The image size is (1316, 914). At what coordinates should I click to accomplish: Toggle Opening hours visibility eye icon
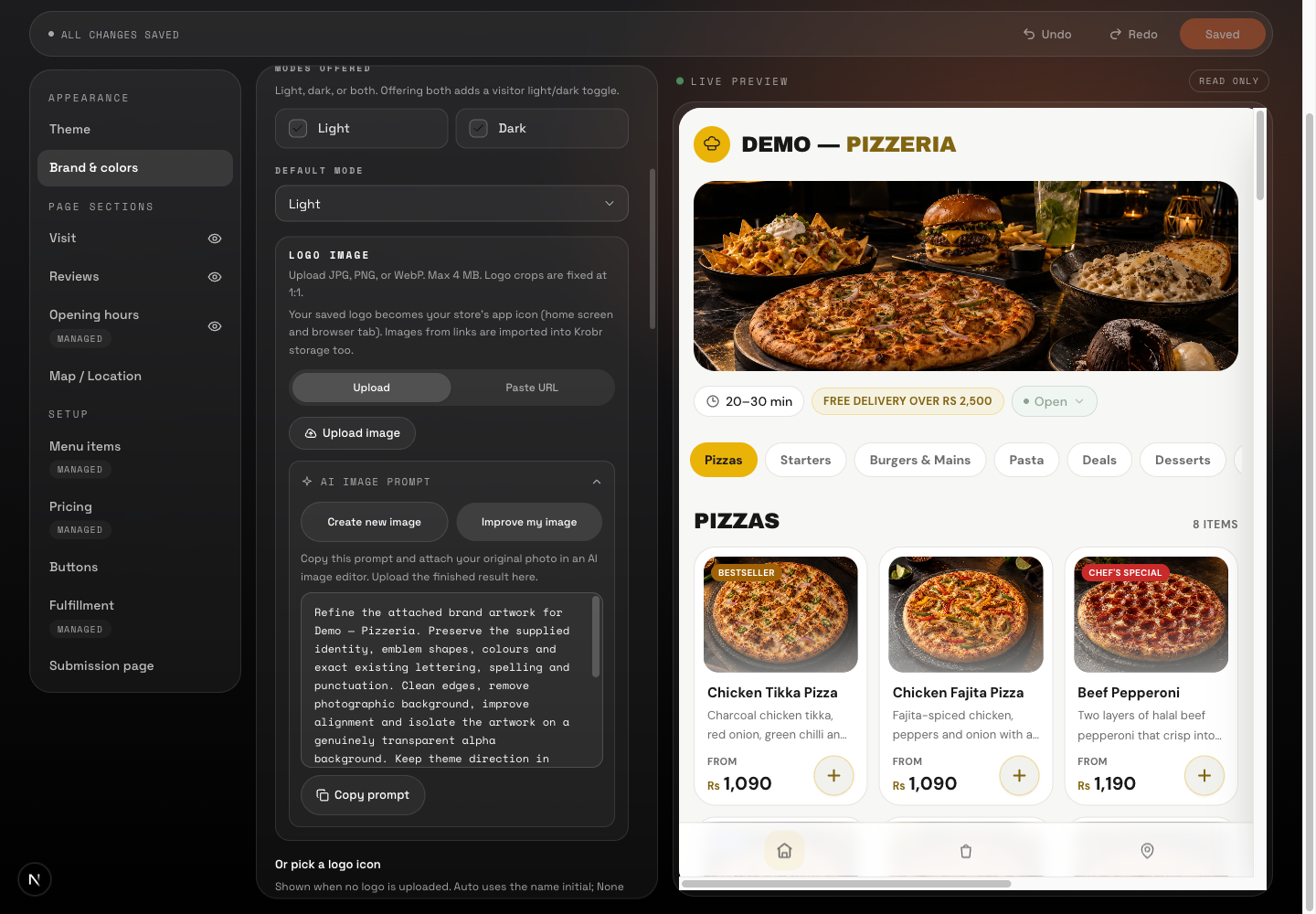point(215,326)
